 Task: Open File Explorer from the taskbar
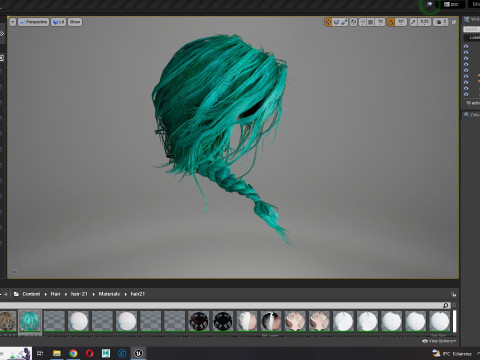pyautogui.click(x=57, y=353)
